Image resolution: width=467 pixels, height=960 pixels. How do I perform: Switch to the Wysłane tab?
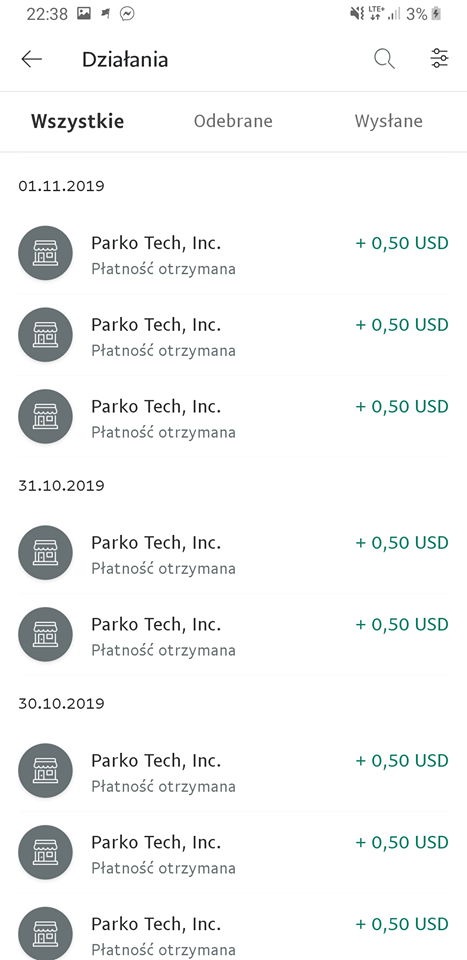pyautogui.click(x=389, y=121)
